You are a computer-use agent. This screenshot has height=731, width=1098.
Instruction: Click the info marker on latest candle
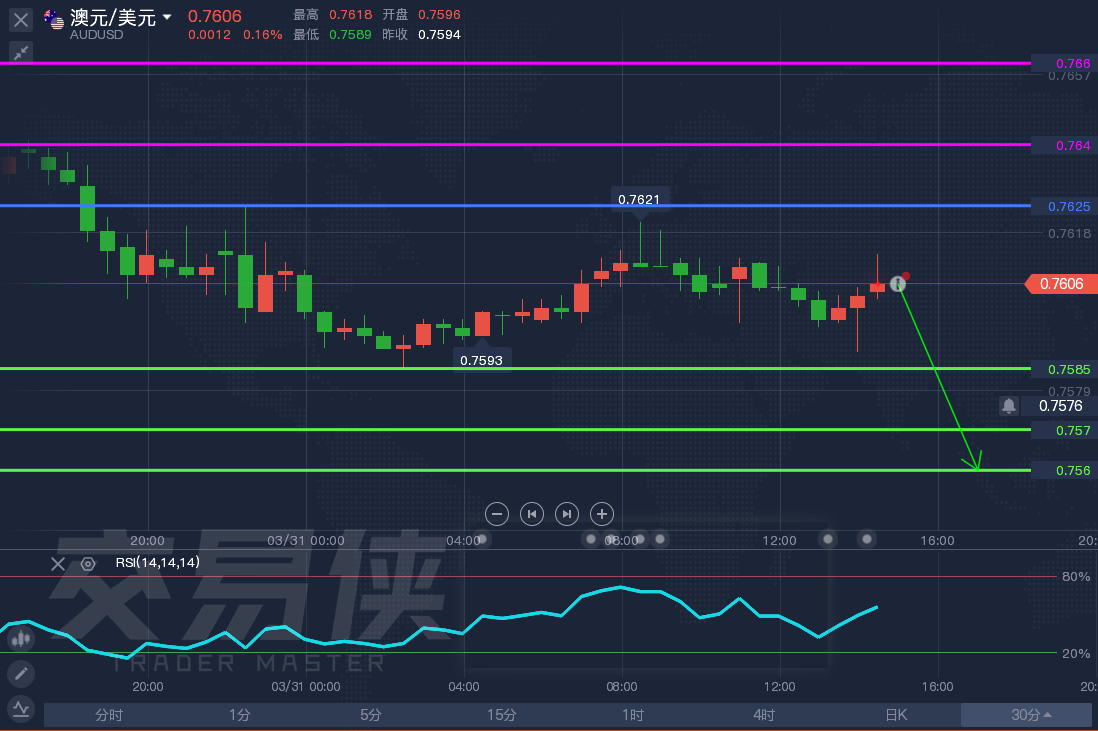point(898,284)
